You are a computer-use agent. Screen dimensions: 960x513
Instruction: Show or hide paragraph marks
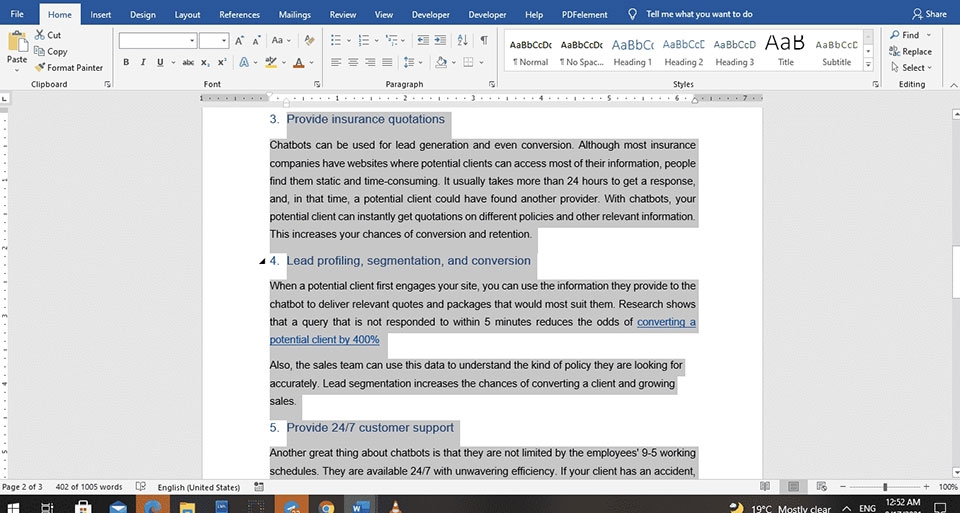click(484, 40)
